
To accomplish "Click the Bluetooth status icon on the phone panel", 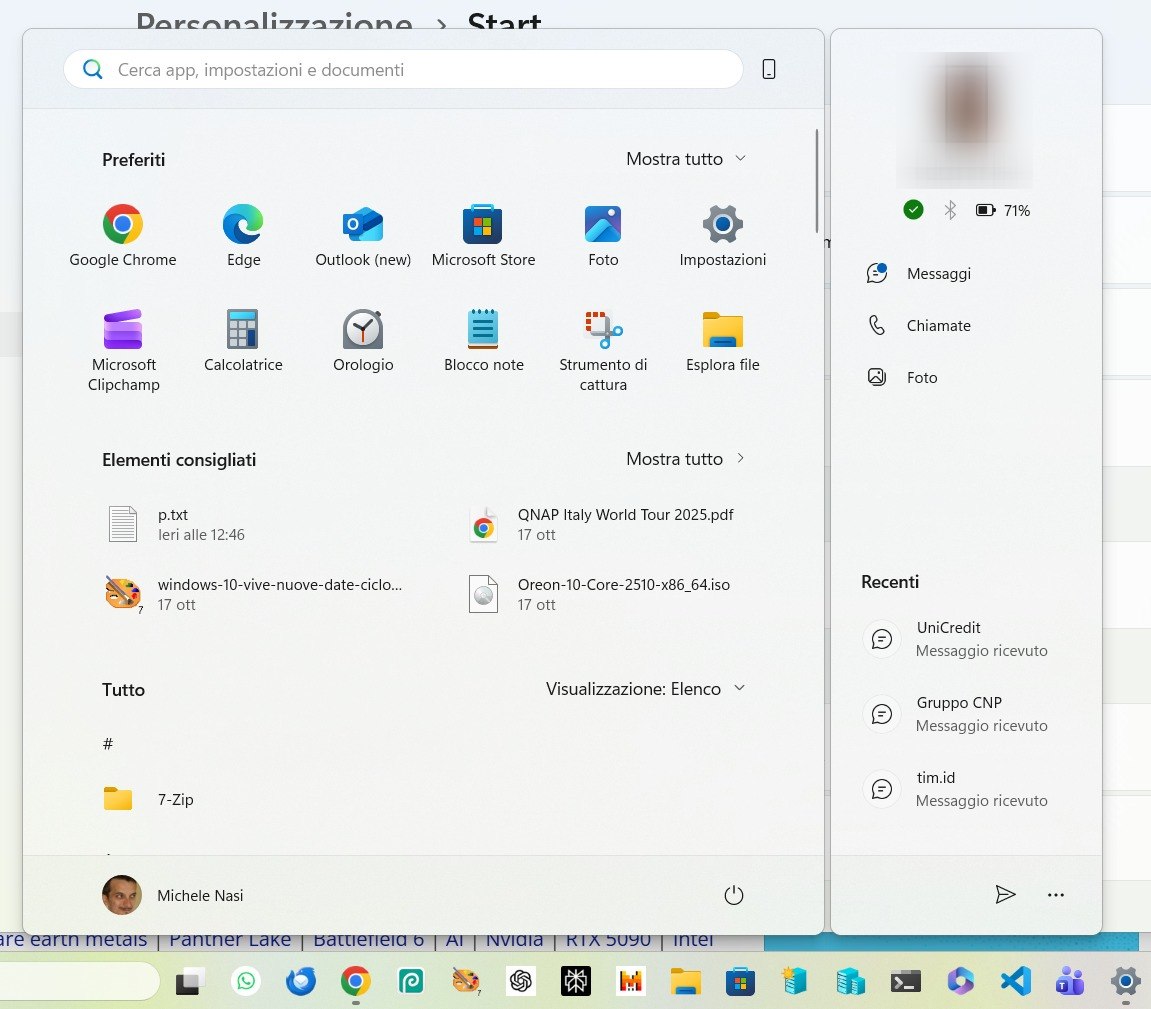I will click(x=950, y=210).
